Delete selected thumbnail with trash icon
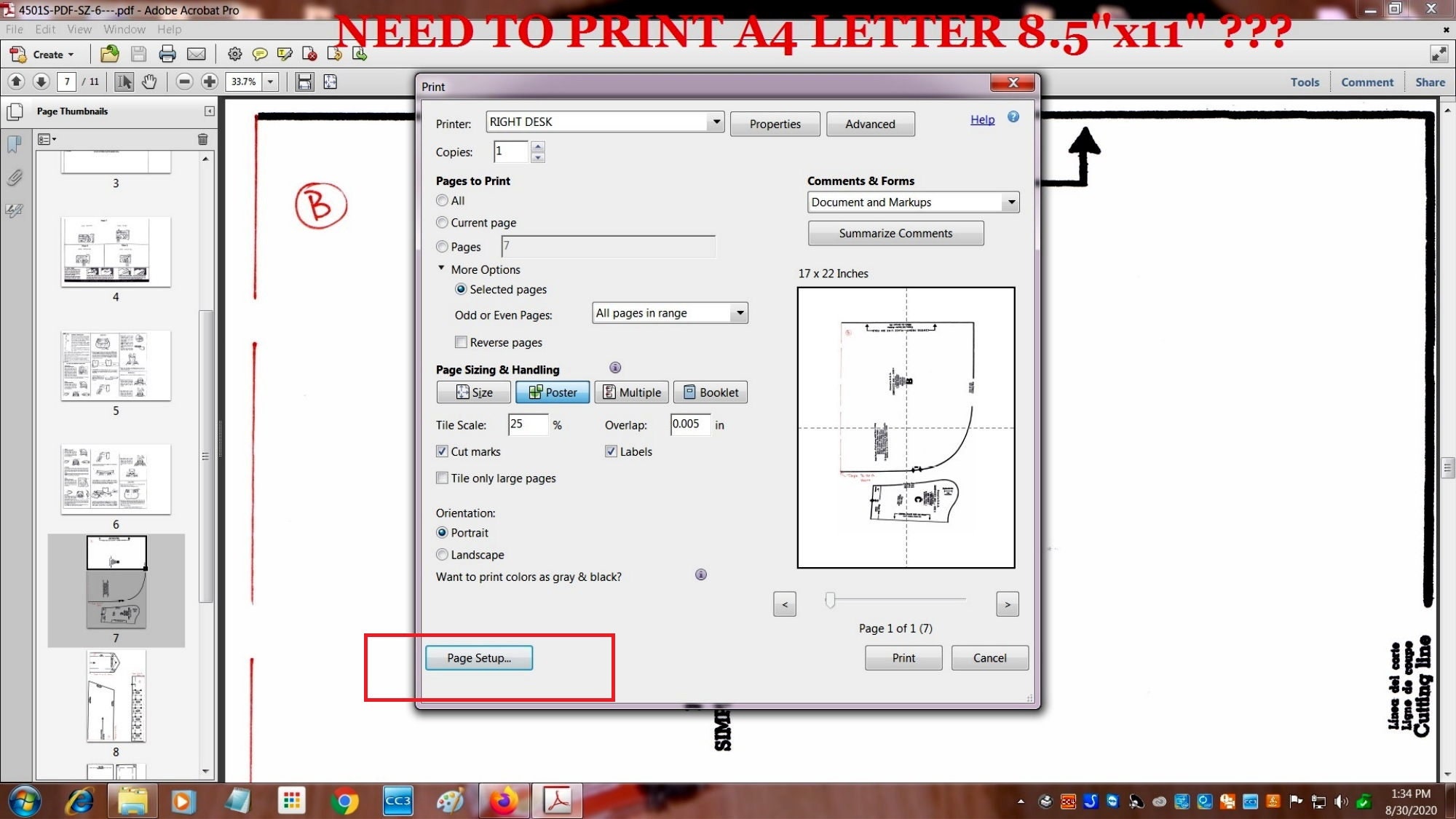The width and height of the screenshot is (1456, 819). click(203, 139)
